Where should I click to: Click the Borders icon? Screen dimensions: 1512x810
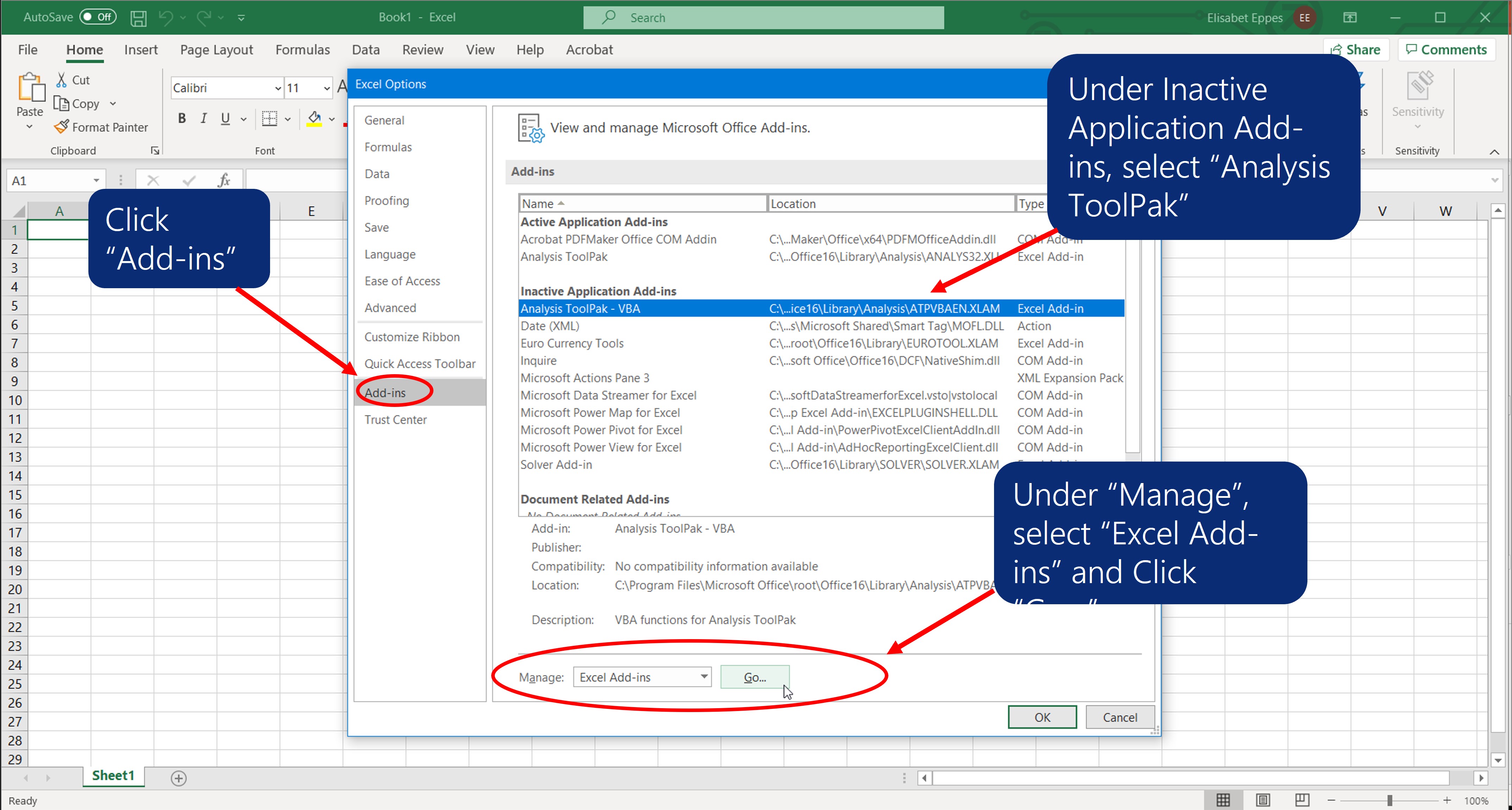click(x=269, y=119)
